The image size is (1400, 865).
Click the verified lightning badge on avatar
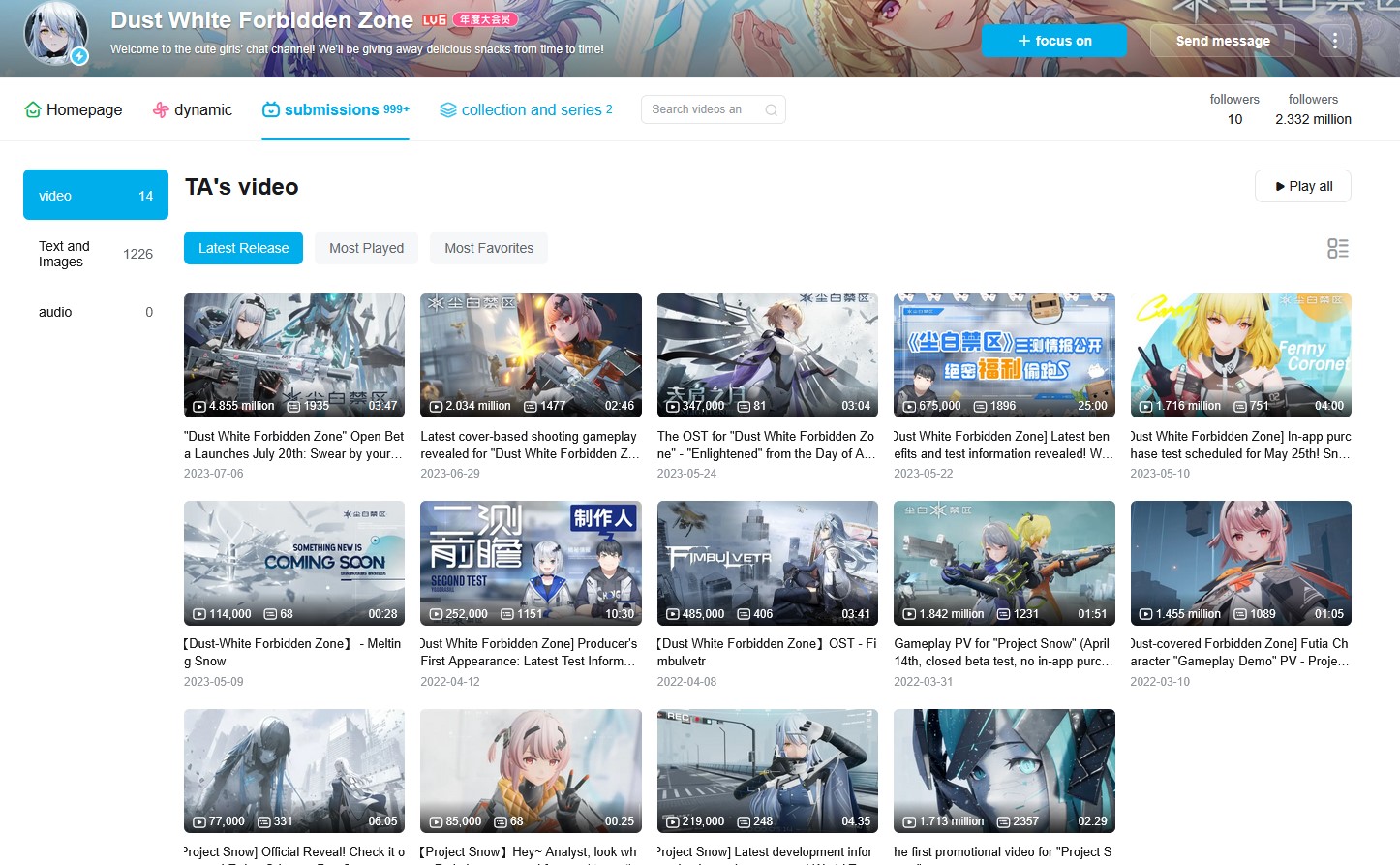(x=79, y=56)
